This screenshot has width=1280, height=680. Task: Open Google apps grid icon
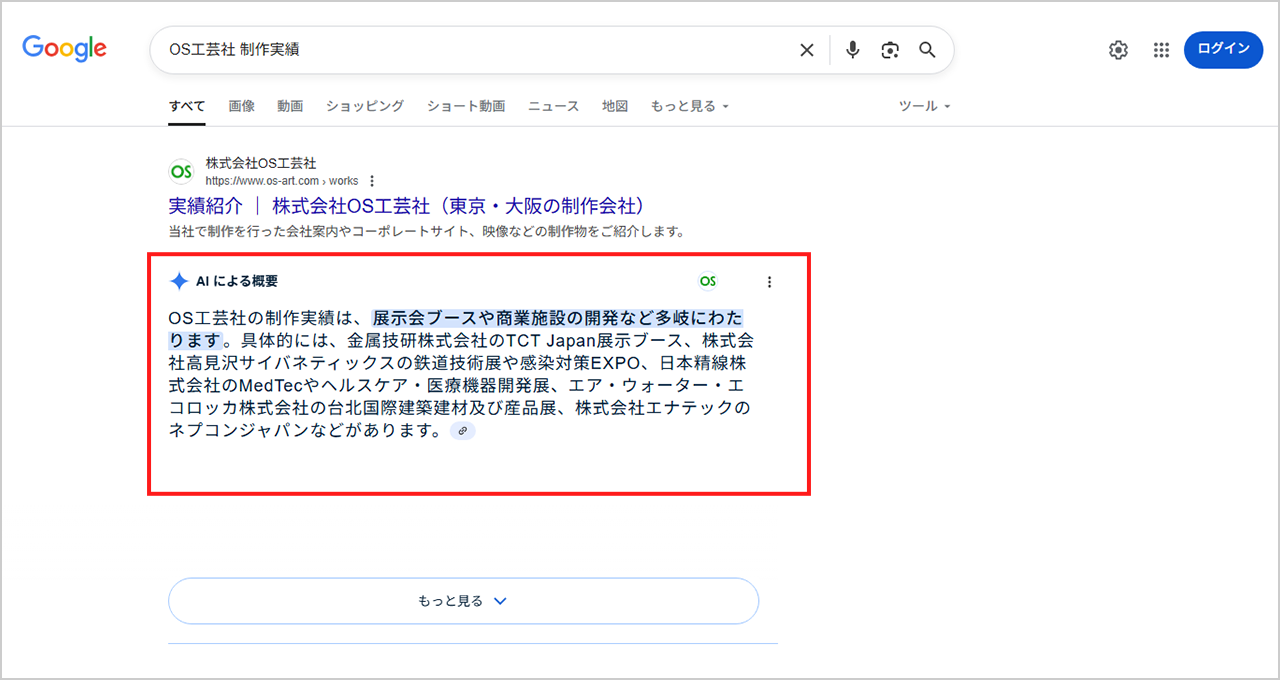(x=1161, y=50)
